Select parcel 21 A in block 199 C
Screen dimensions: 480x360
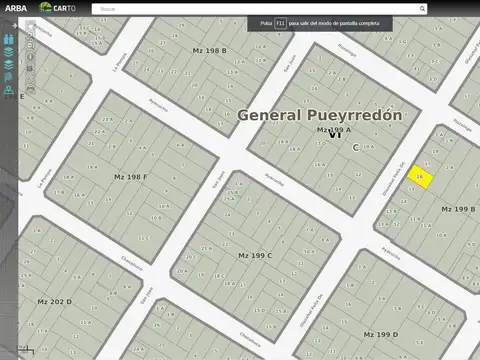click(x=207, y=248)
